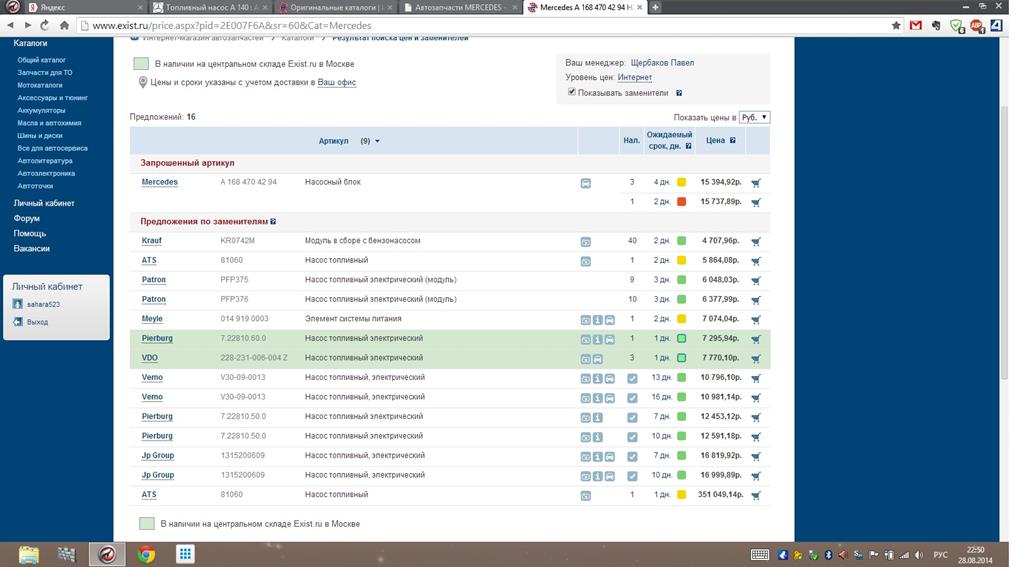The image size is (1024, 567).
Task: Switch to Топливный насос A 140 tab
Action: click(210, 7)
